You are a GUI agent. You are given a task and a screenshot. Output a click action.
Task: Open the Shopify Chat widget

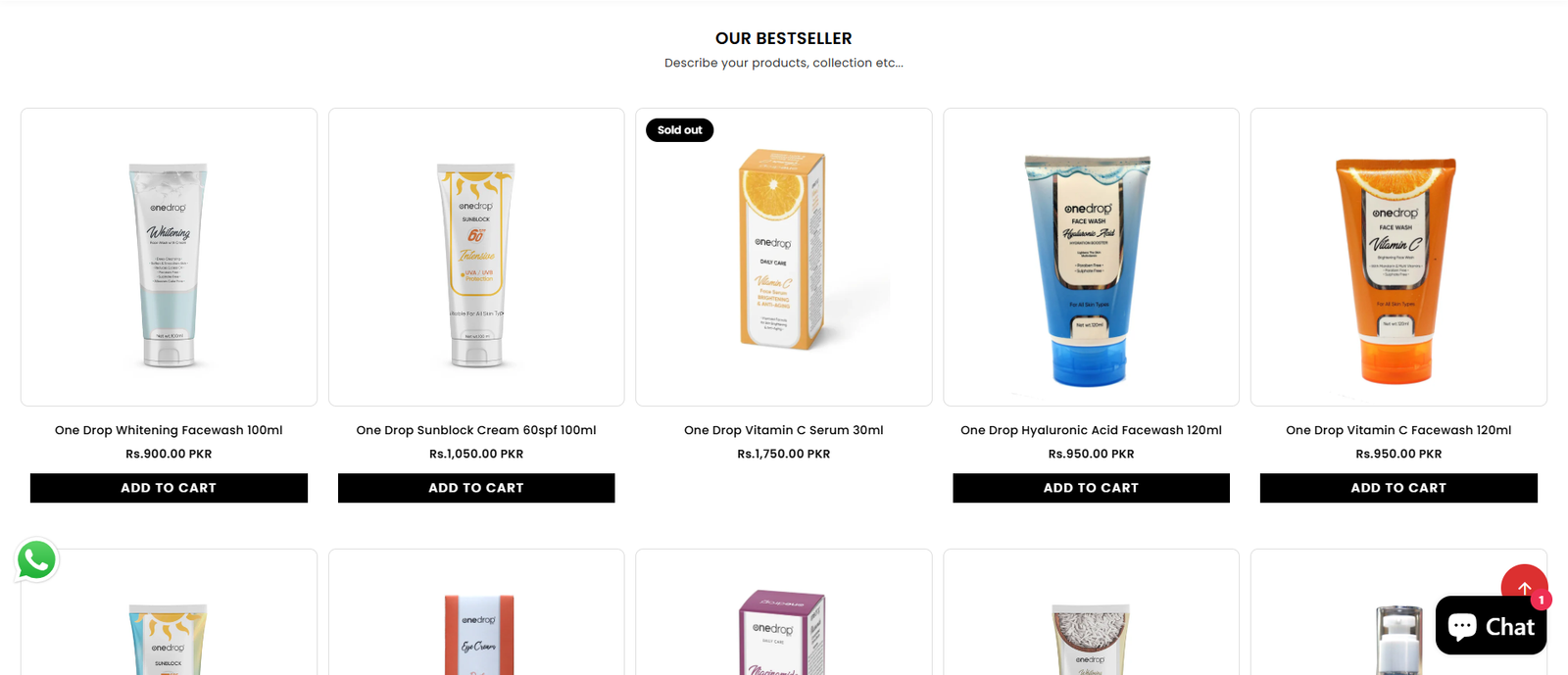tap(1491, 626)
